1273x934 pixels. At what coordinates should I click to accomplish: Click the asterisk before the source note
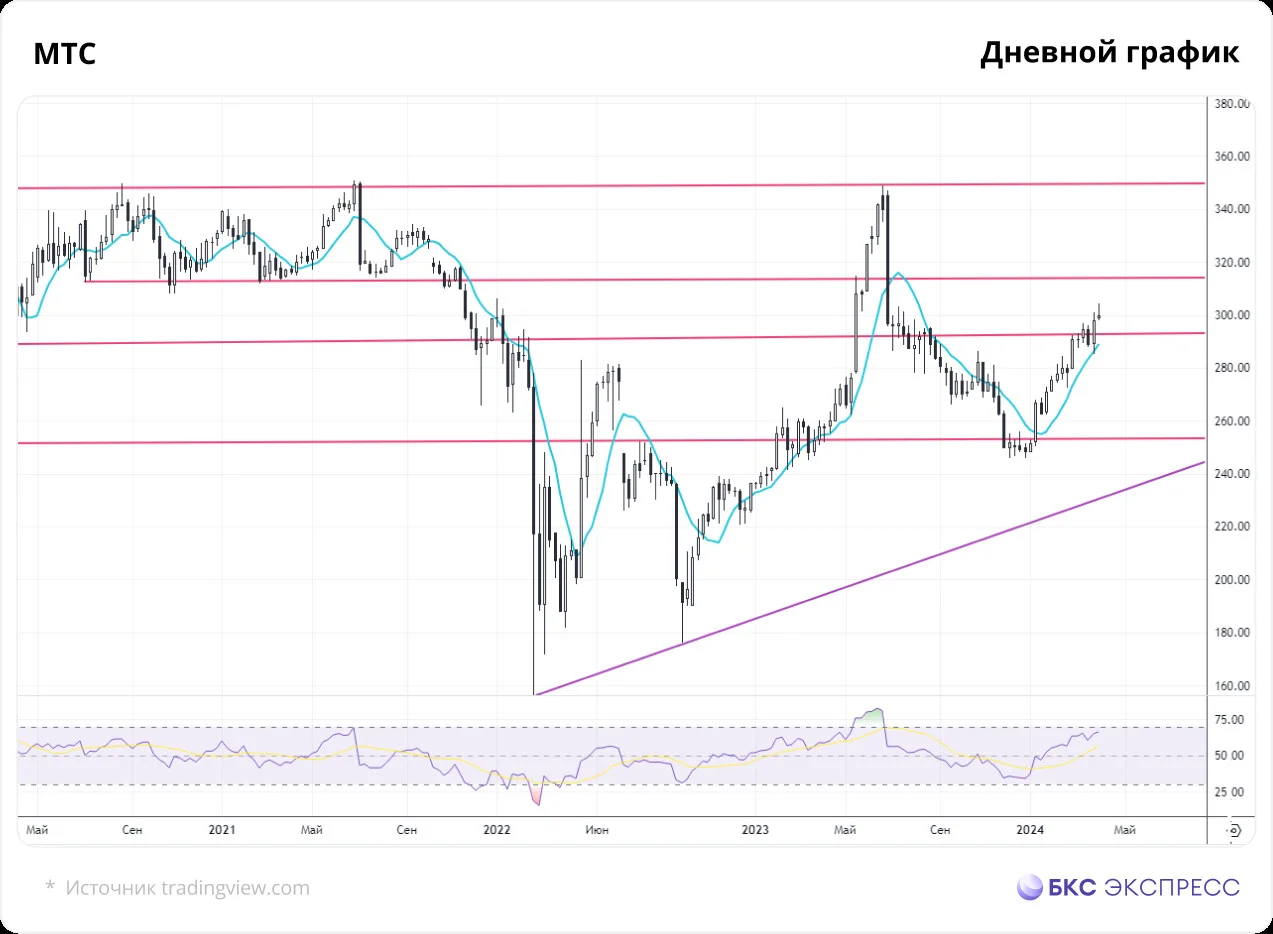(x=50, y=886)
